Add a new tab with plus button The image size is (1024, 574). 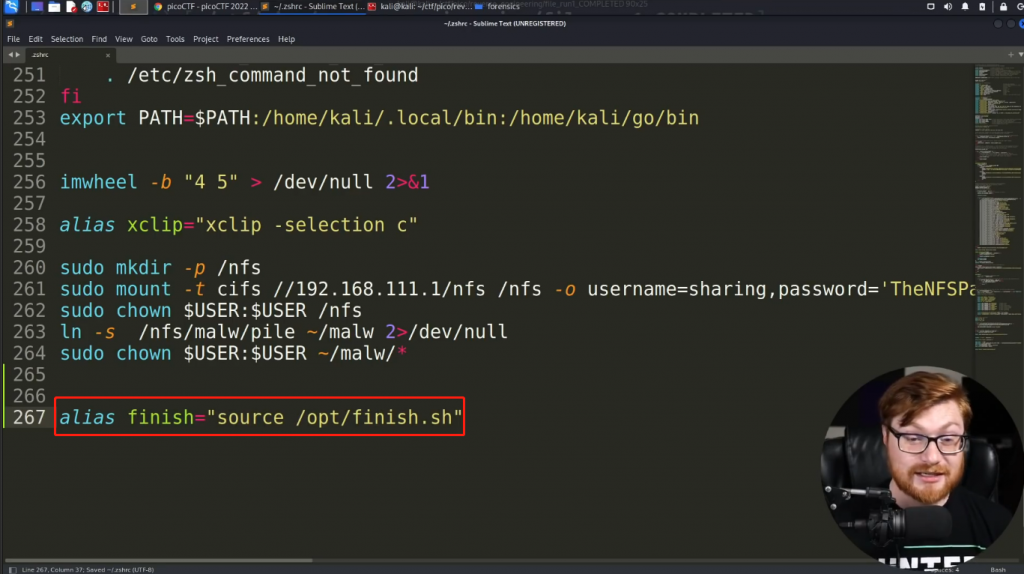point(1010,55)
